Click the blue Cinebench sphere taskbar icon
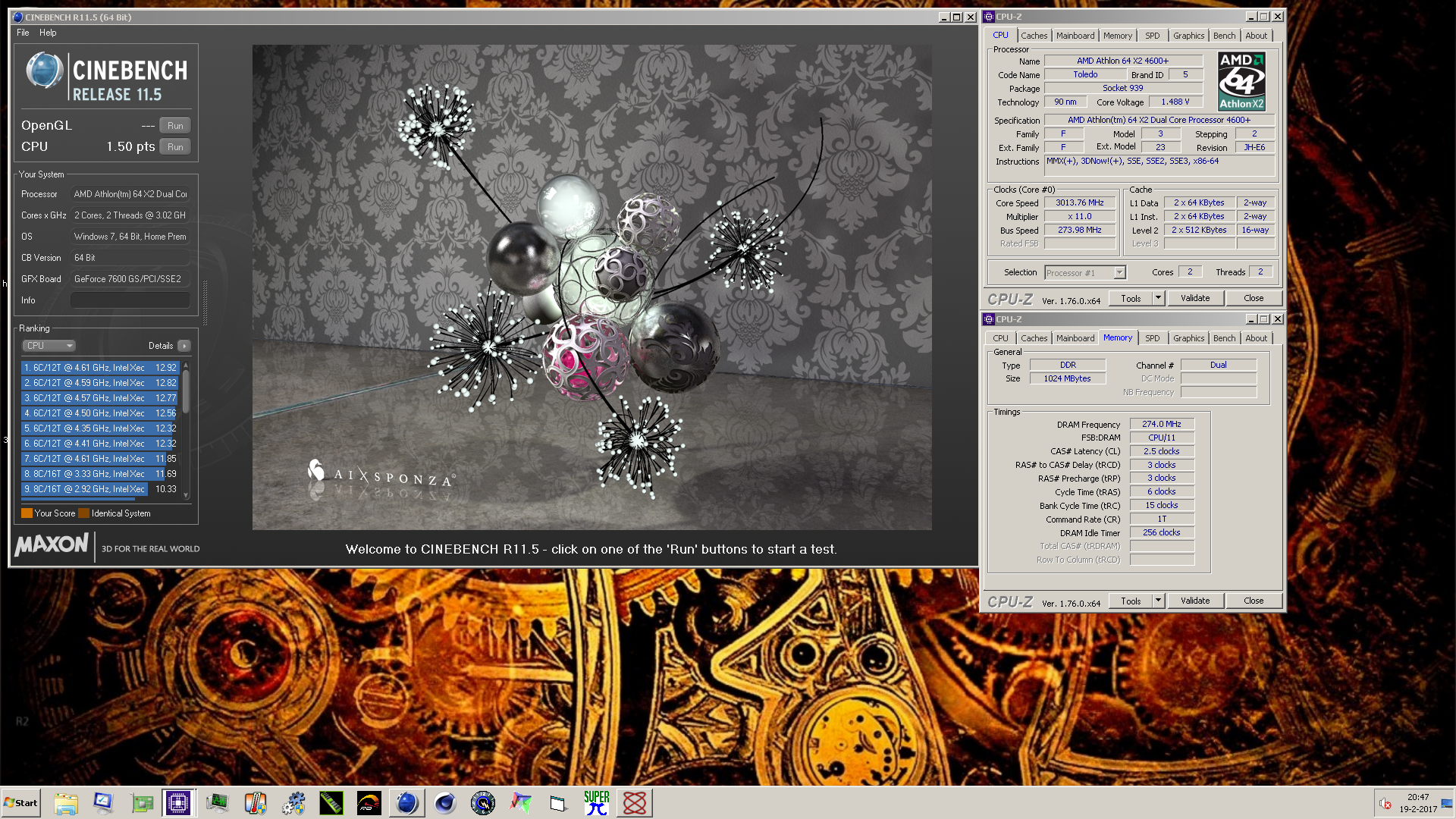 pyautogui.click(x=407, y=803)
